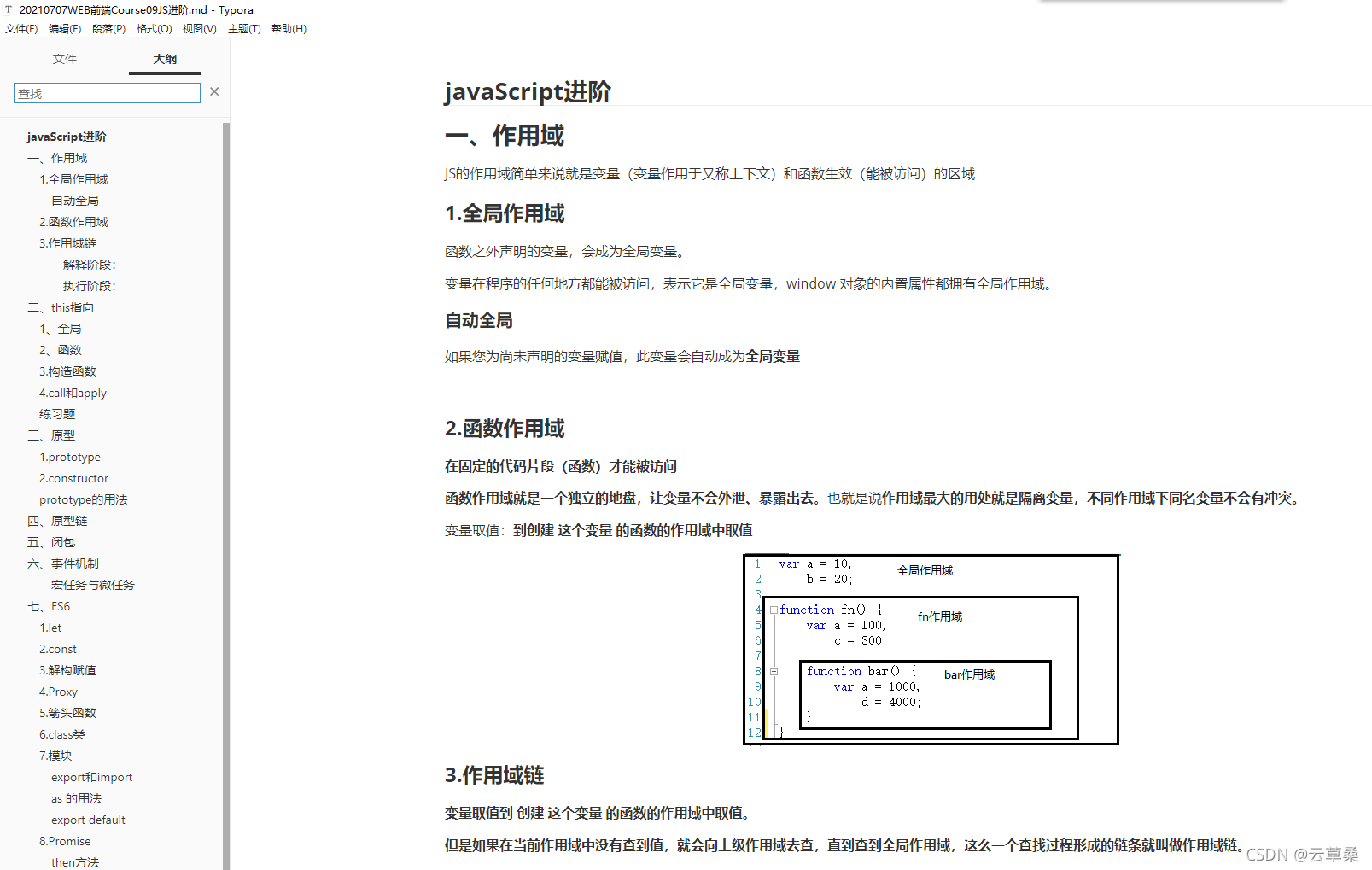The width and height of the screenshot is (1372, 870).
Task: Open the 编辑(E) menu
Action: 65,29
